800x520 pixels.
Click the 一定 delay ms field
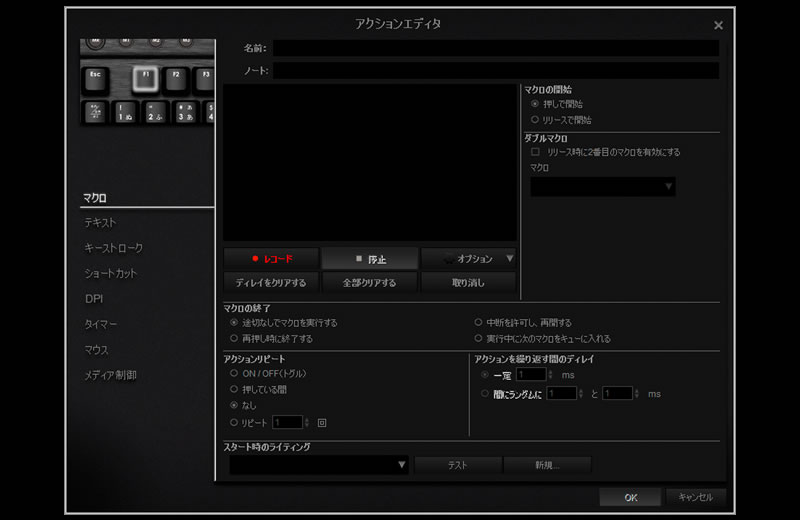tap(531, 375)
